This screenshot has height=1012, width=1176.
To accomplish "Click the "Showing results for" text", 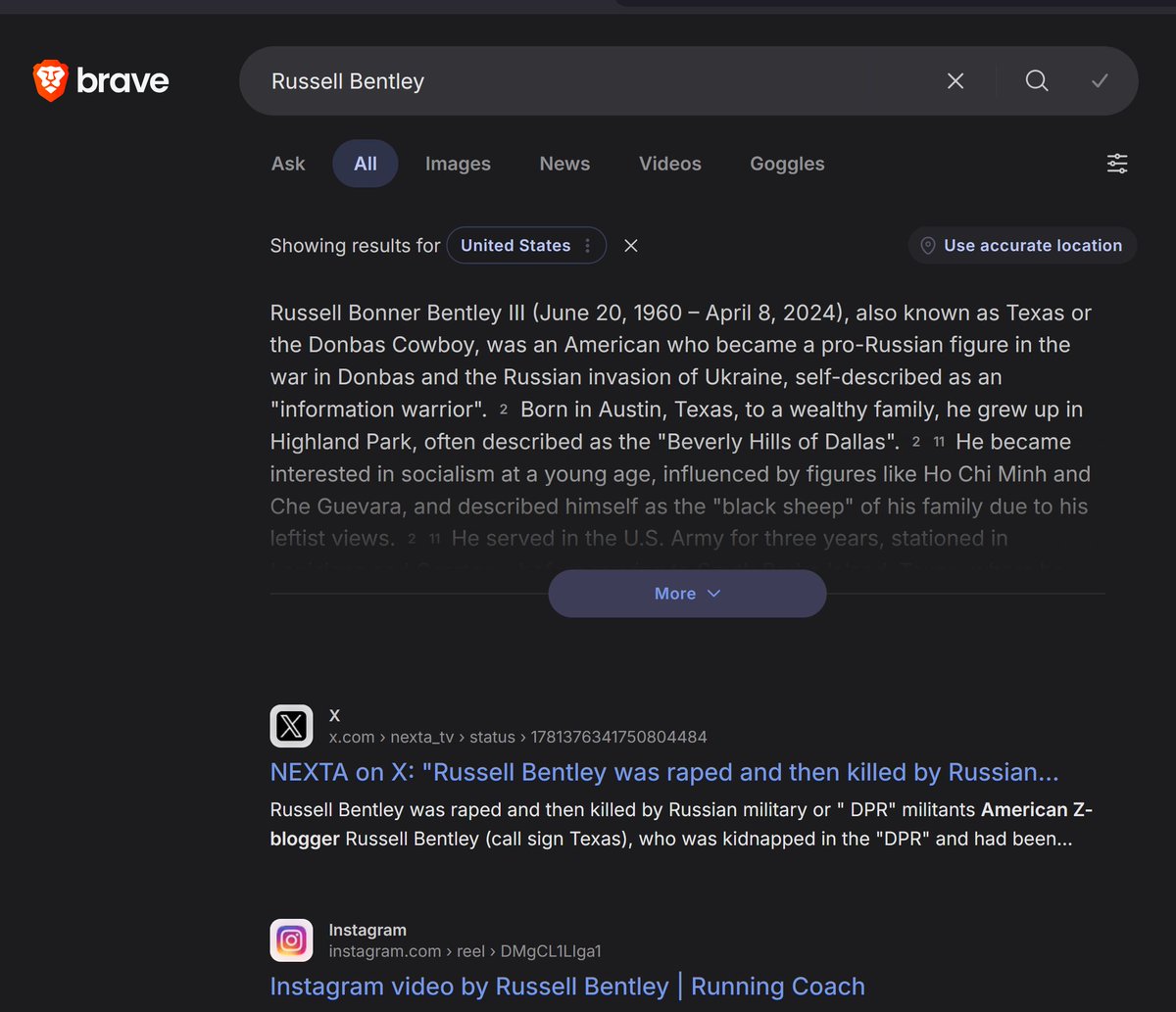I will 356,246.
